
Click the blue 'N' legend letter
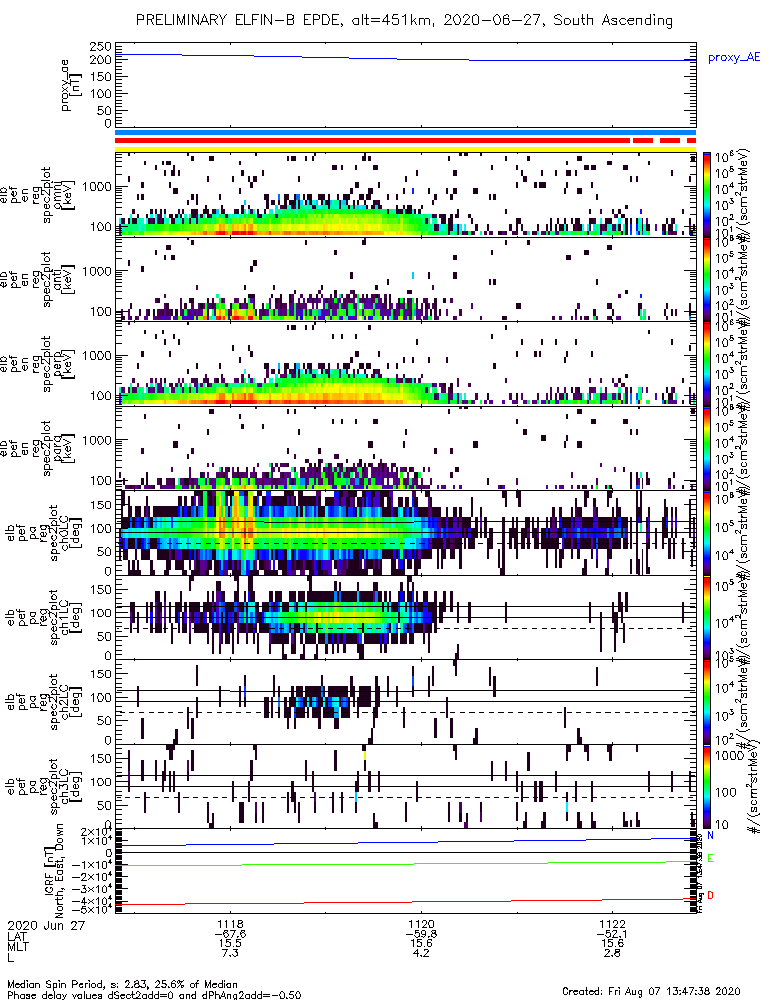tap(710, 835)
